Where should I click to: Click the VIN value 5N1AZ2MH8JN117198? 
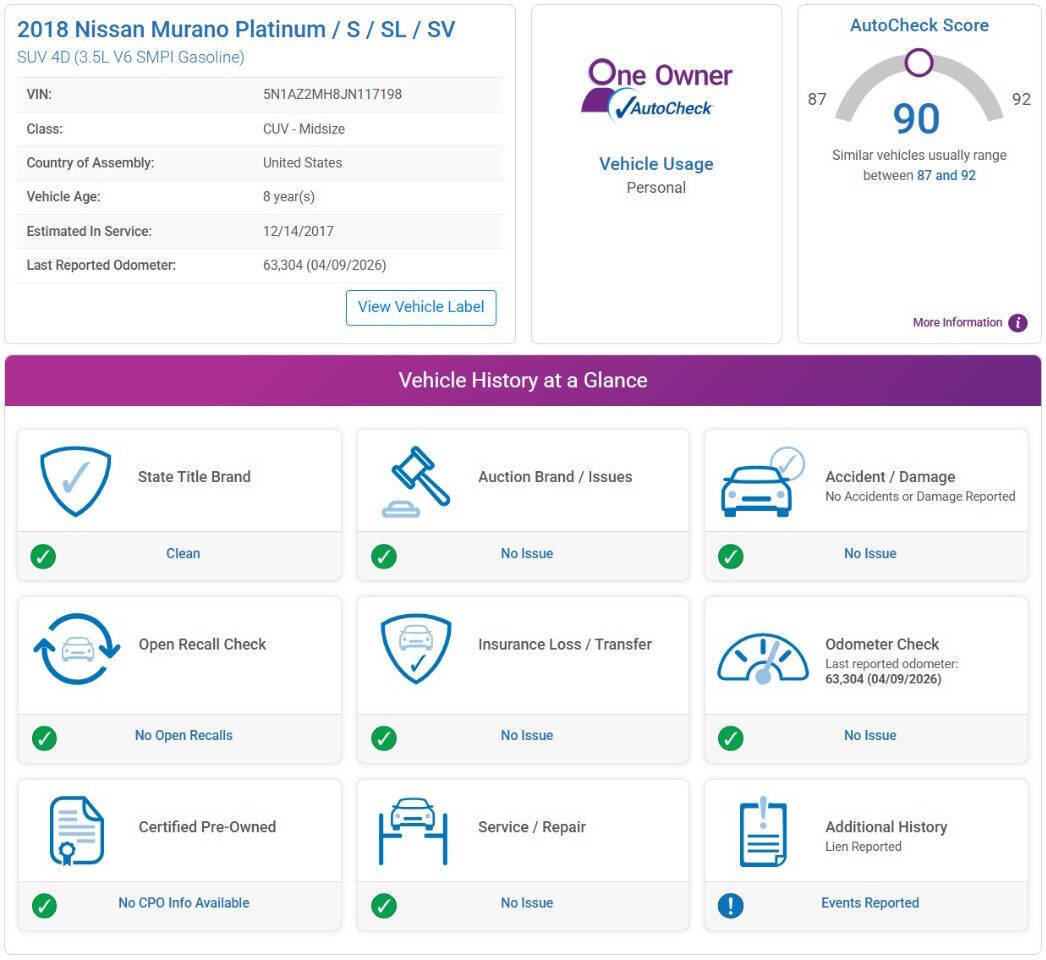332,94
